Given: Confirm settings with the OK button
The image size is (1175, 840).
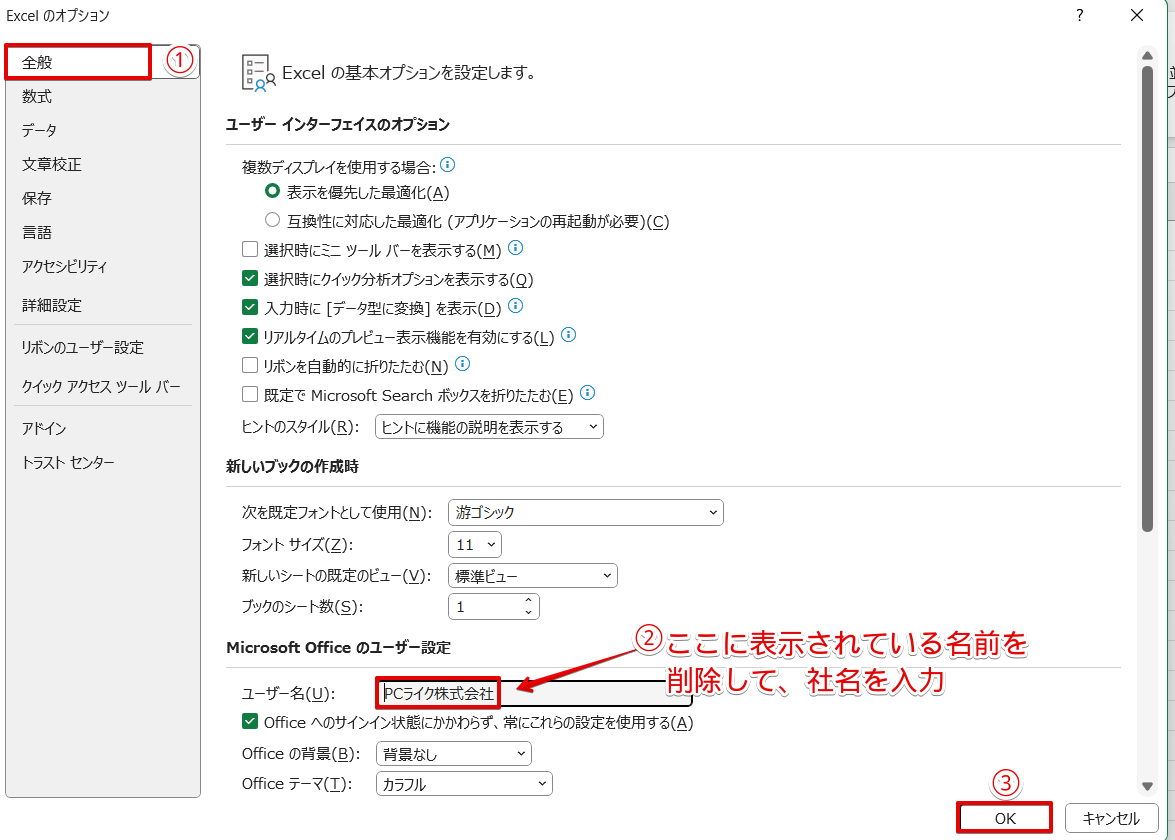Looking at the screenshot, I should coord(1003,817).
